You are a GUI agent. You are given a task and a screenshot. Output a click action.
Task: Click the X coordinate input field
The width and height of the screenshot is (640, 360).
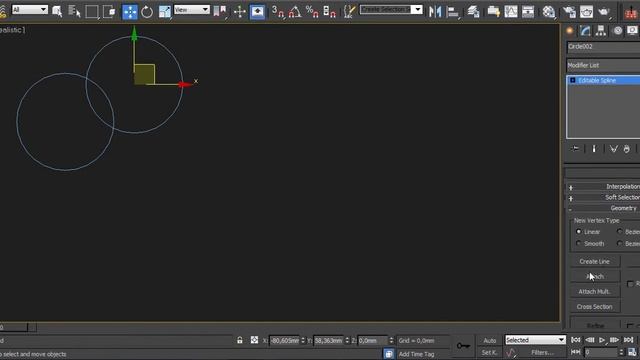point(284,340)
